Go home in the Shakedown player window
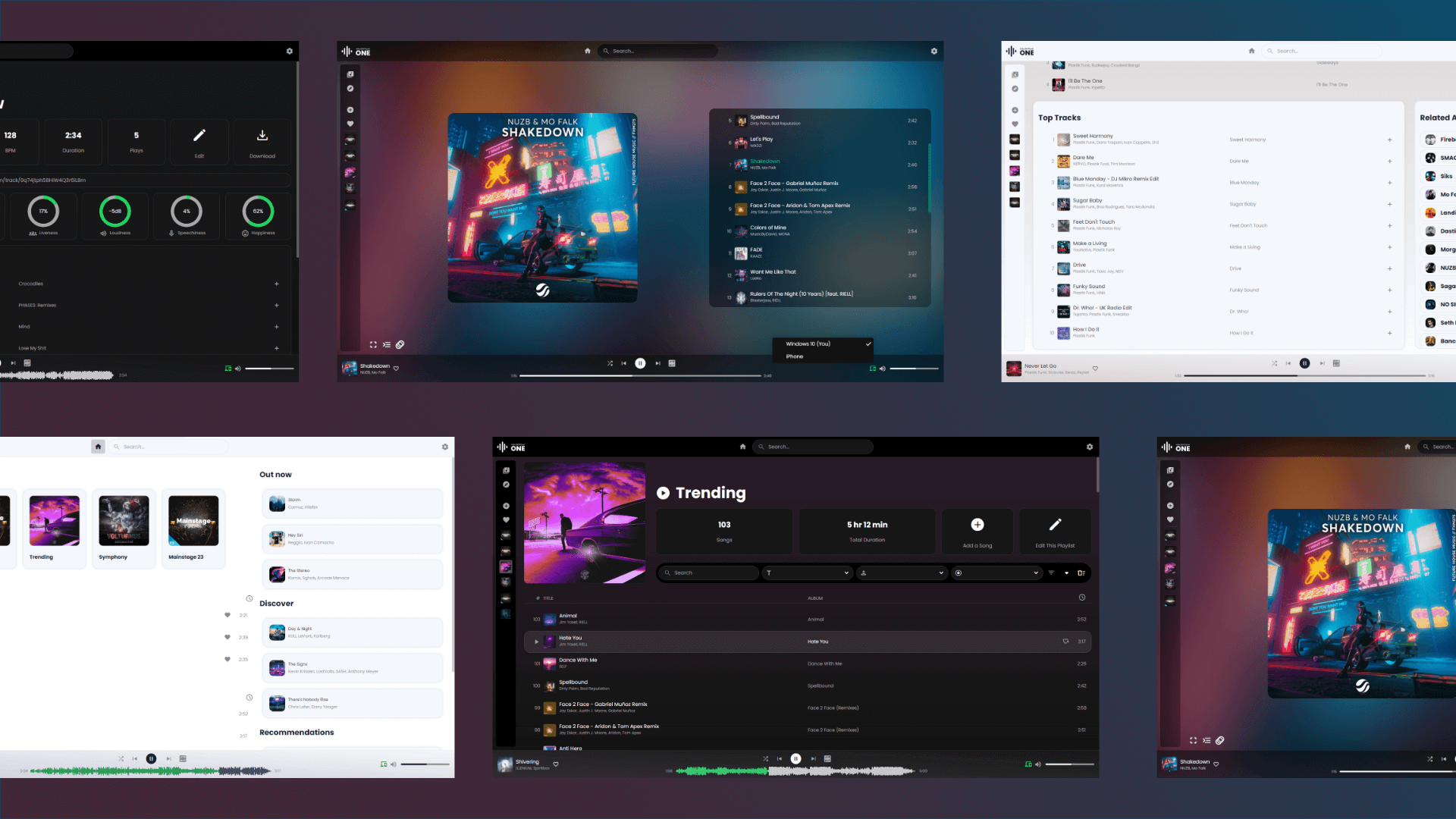Screen dimensions: 1456x819 [588, 51]
